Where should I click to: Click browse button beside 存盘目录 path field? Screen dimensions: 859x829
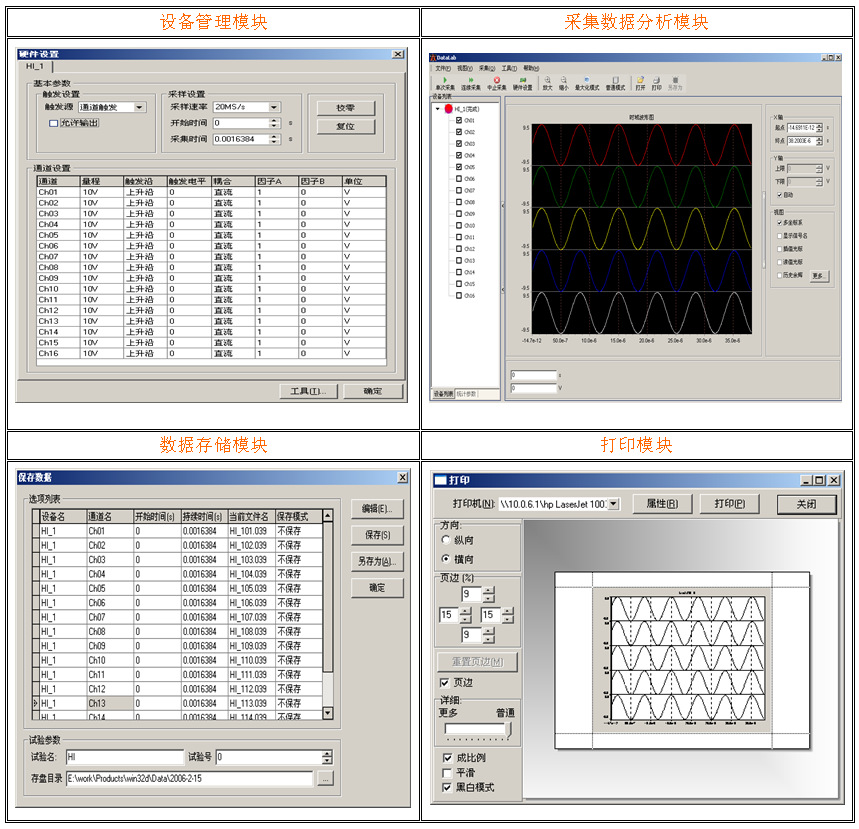click(325, 779)
